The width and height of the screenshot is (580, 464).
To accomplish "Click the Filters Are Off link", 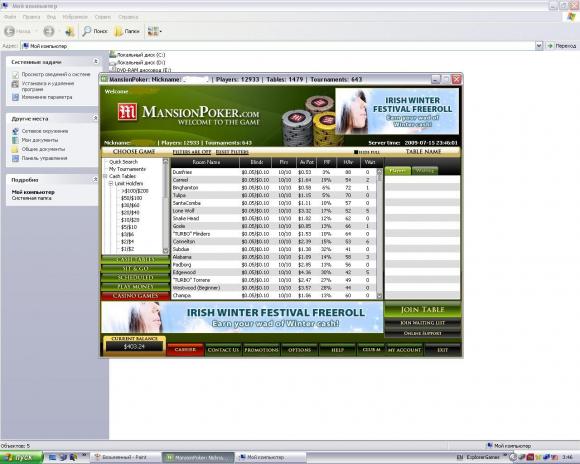I will 192,152.
